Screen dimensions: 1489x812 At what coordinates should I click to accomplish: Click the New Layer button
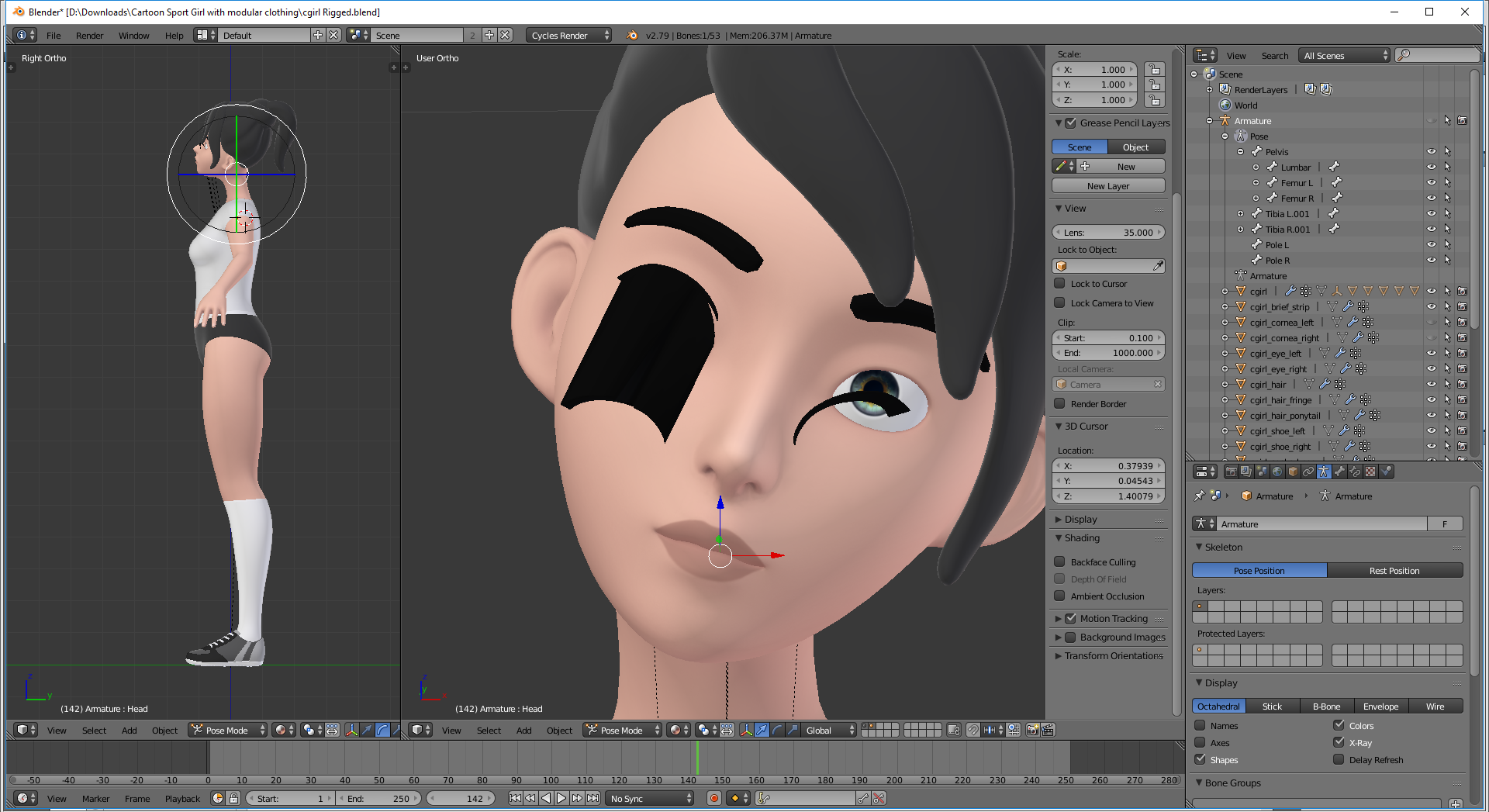pyautogui.click(x=1108, y=186)
